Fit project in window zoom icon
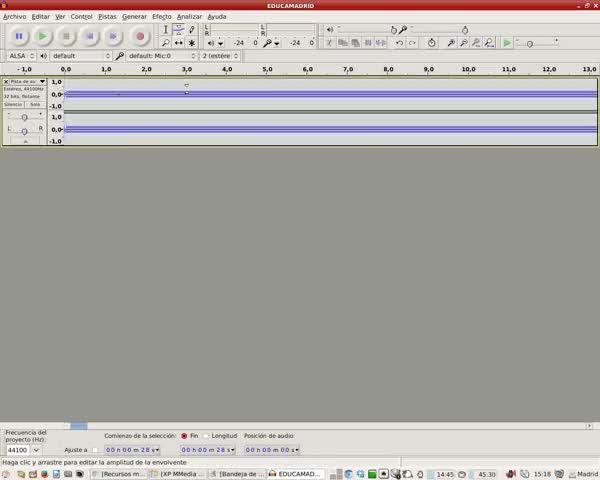 pyautogui.click(x=489, y=43)
